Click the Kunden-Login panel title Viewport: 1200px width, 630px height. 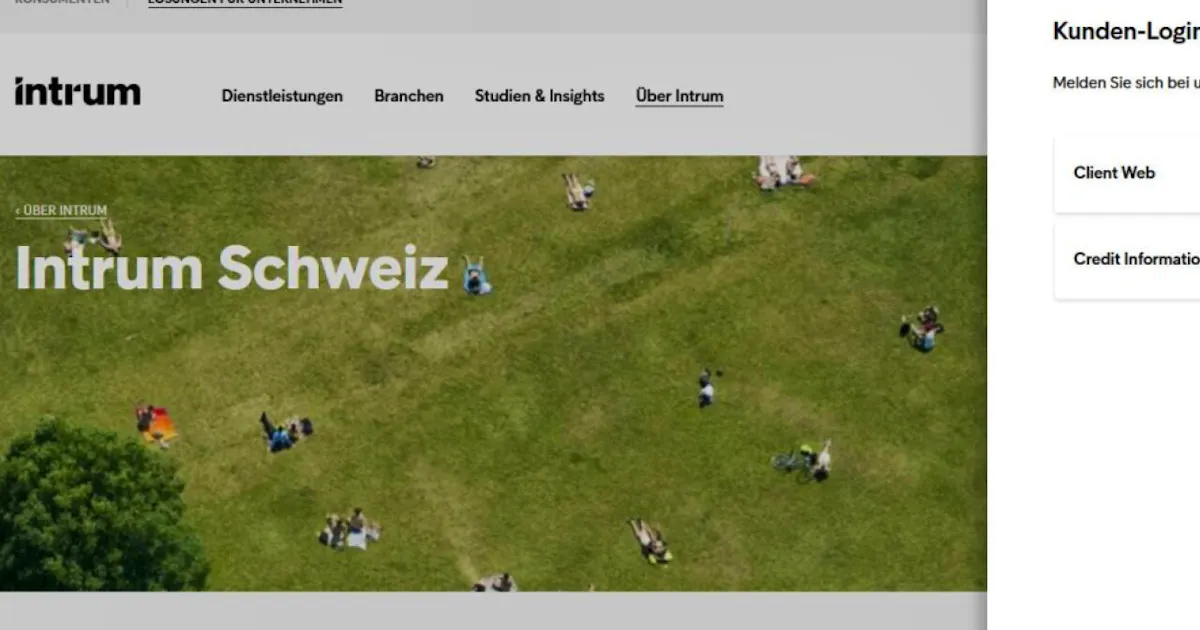[1126, 32]
